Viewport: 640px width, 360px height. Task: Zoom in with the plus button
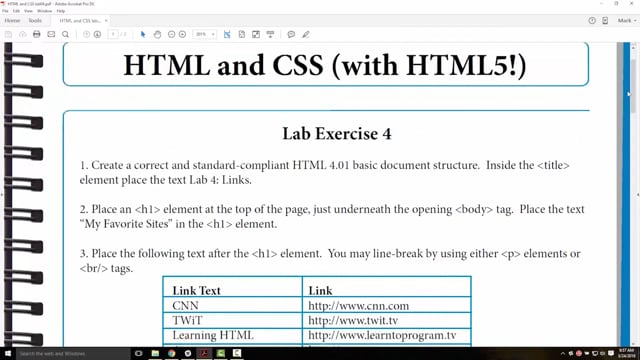[x=182, y=35]
